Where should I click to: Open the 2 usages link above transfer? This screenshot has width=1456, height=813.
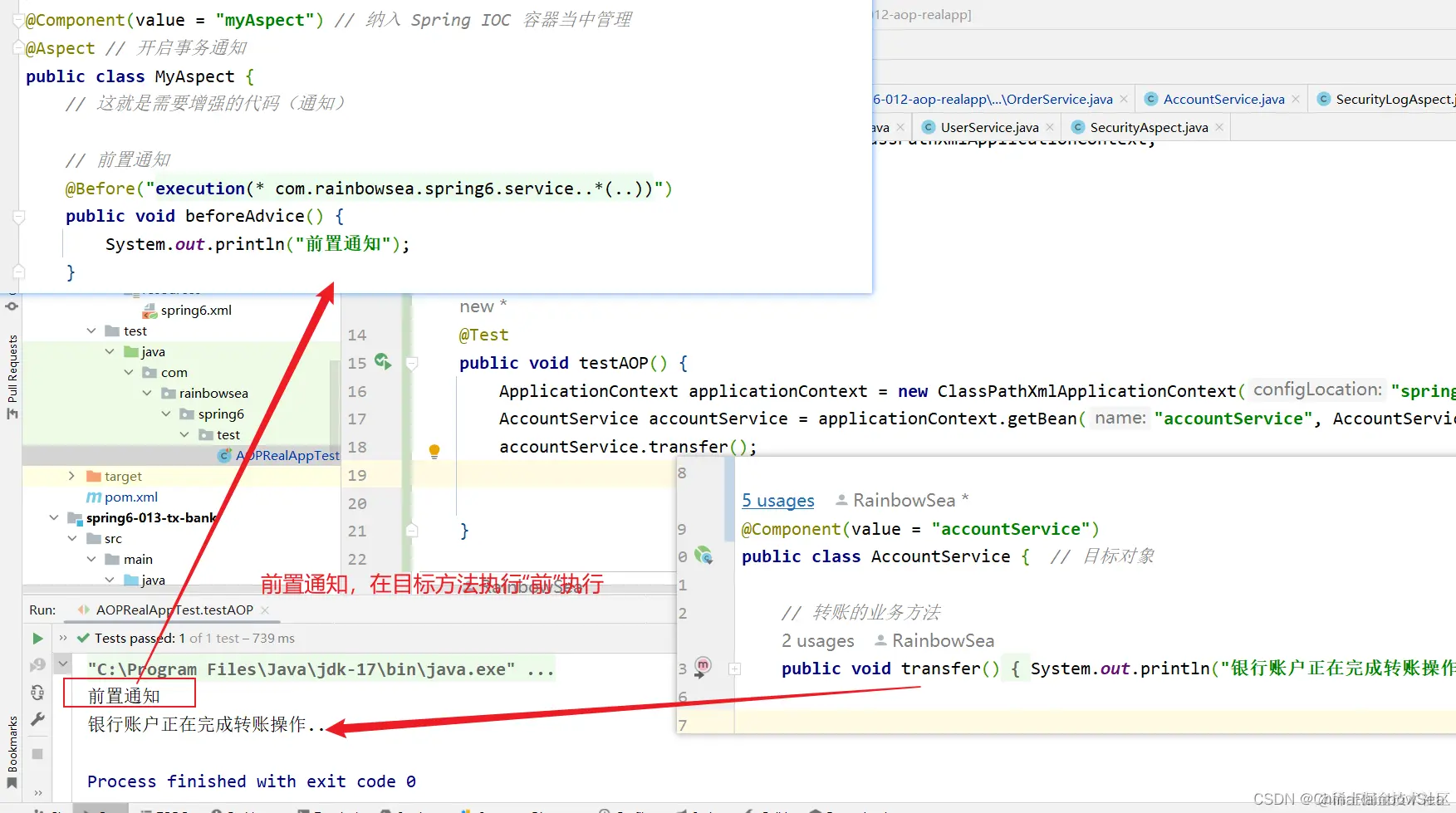818,641
